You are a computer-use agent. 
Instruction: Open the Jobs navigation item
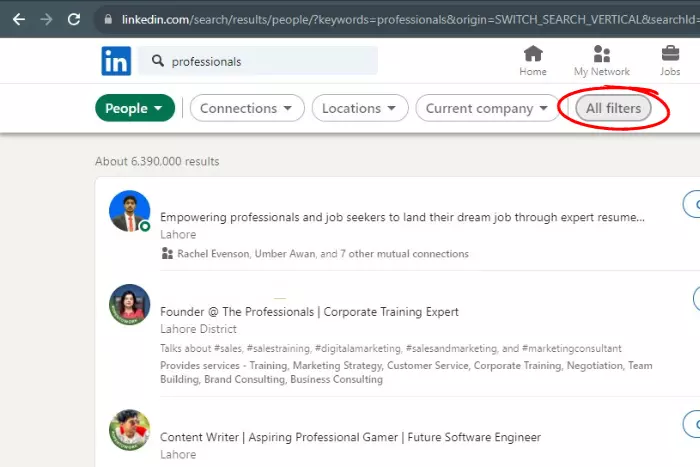(670, 61)
